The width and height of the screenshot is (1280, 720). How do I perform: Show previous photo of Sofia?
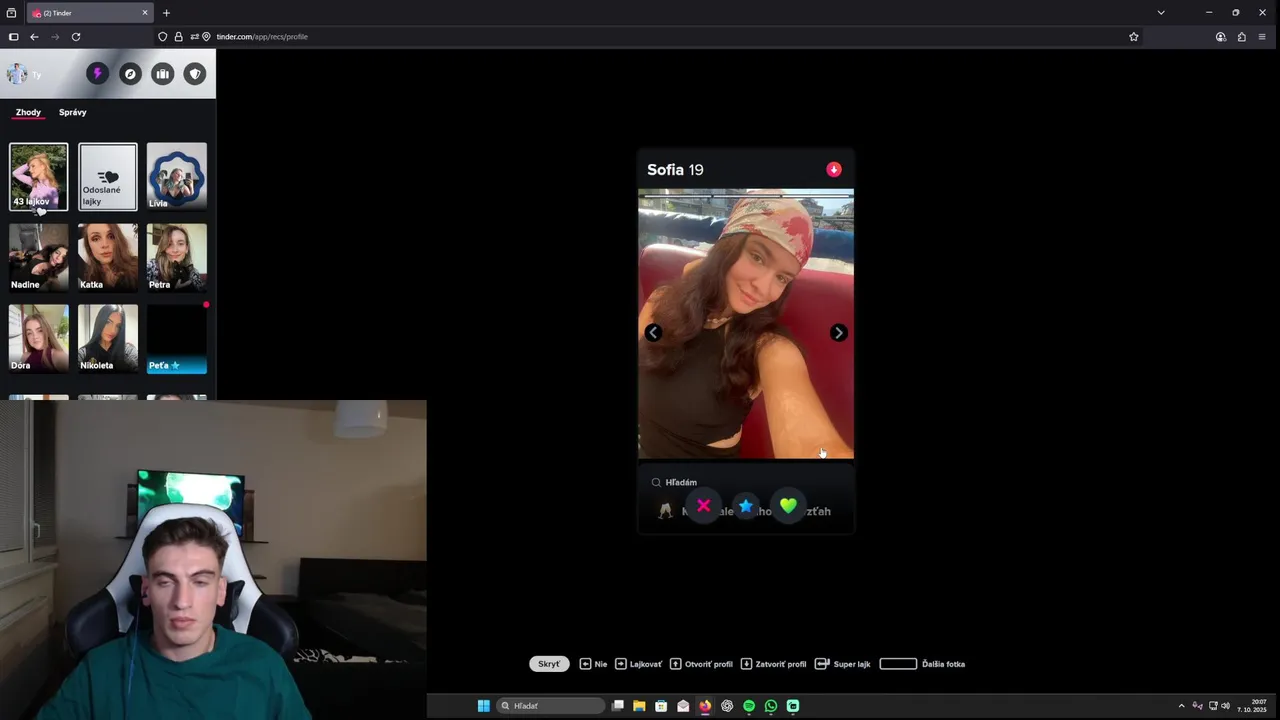pyautogui.click(x=653, y=333)
